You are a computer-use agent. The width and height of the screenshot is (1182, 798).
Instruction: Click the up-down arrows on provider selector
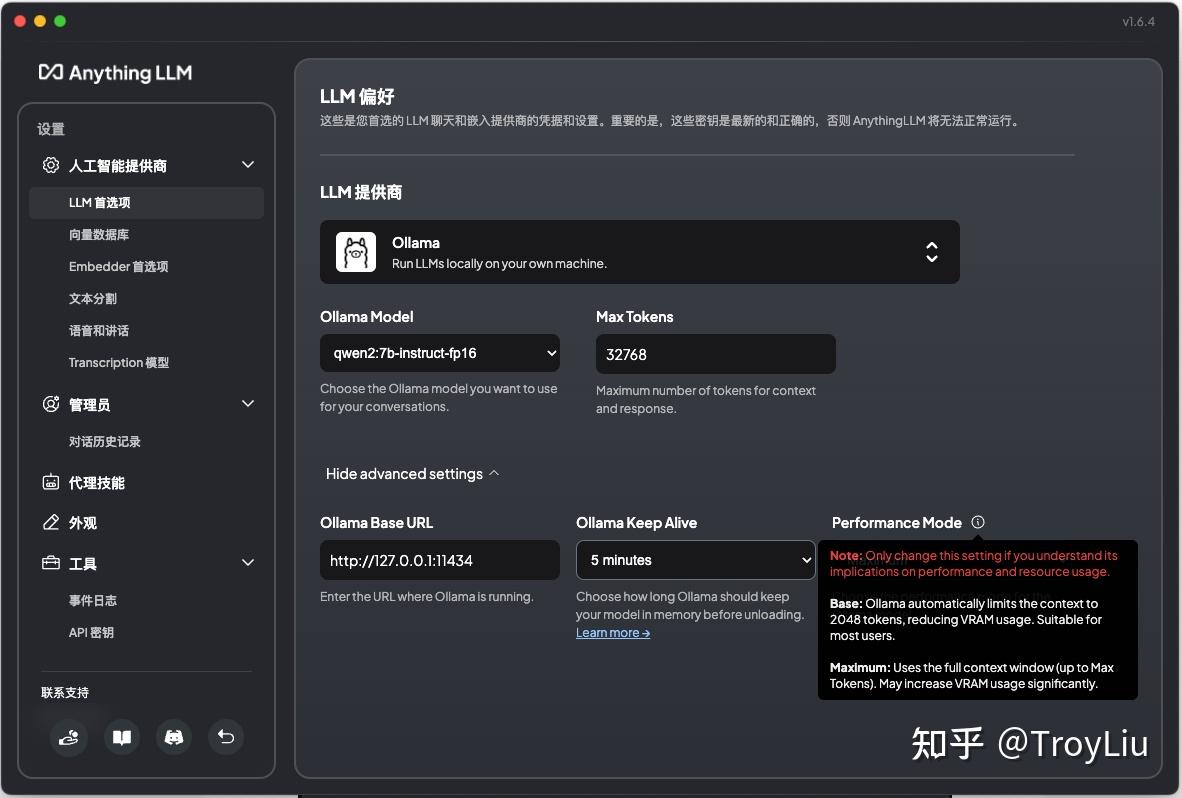pos(932,252)
